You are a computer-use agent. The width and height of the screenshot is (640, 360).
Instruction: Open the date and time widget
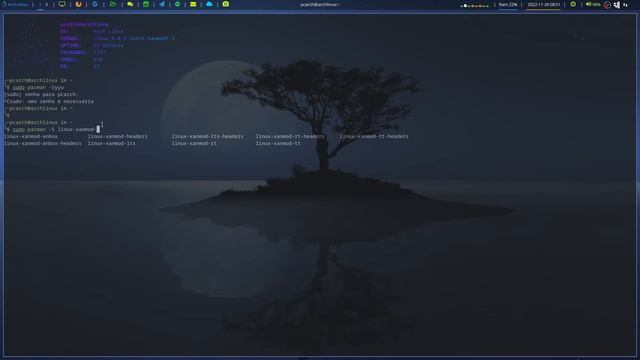pyautogui.click(x=543, y=4)
